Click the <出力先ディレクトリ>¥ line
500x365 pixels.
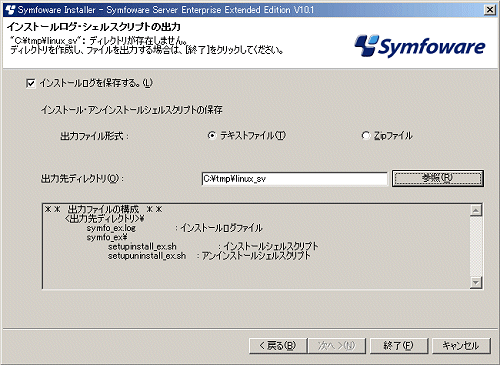click(105, 219)
